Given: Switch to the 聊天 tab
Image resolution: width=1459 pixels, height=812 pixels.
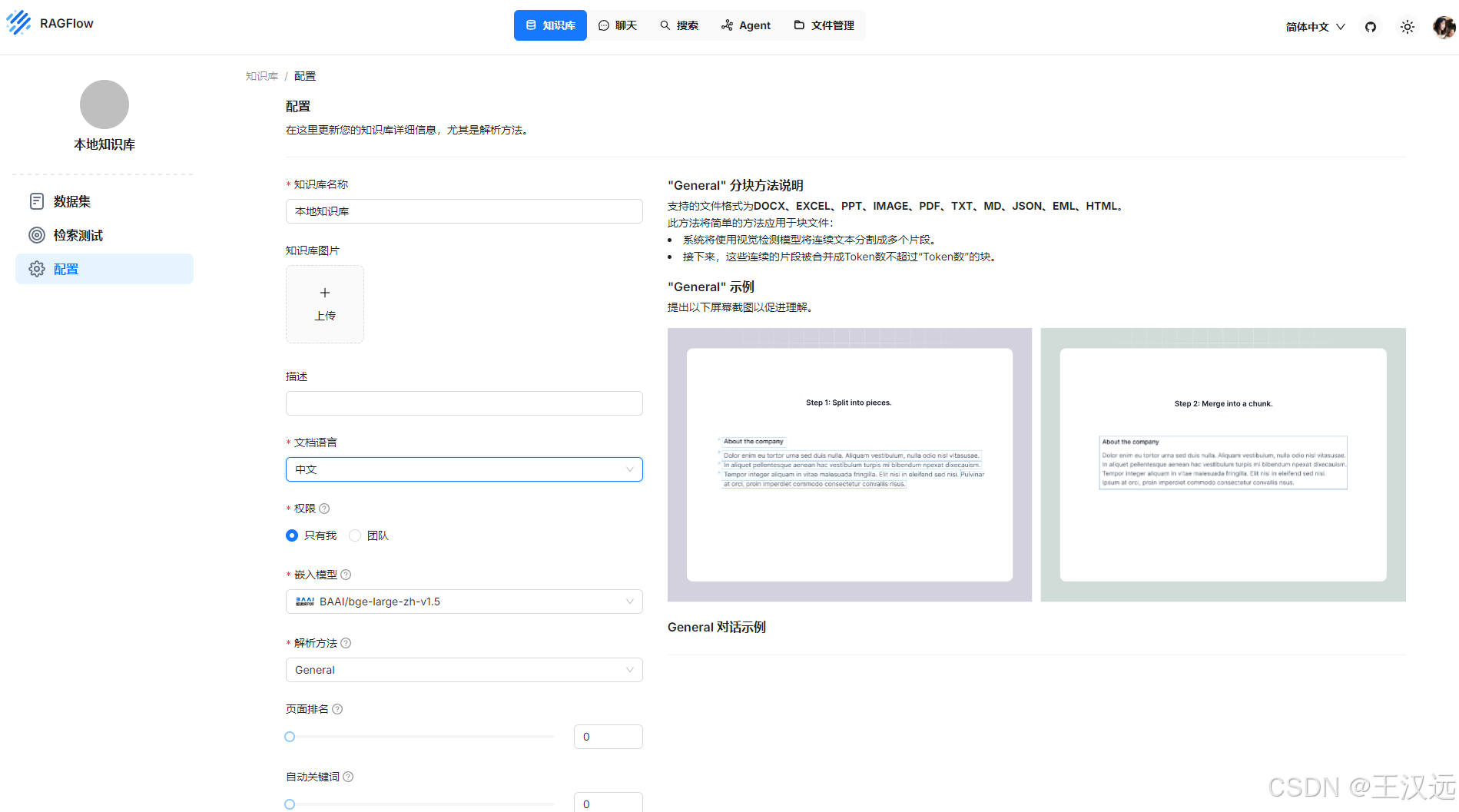Looking at the screenshot, I should coord(618,25).
